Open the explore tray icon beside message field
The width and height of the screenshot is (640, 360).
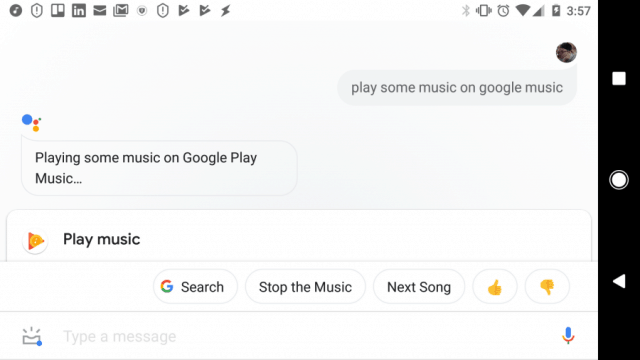pos(32,336)
